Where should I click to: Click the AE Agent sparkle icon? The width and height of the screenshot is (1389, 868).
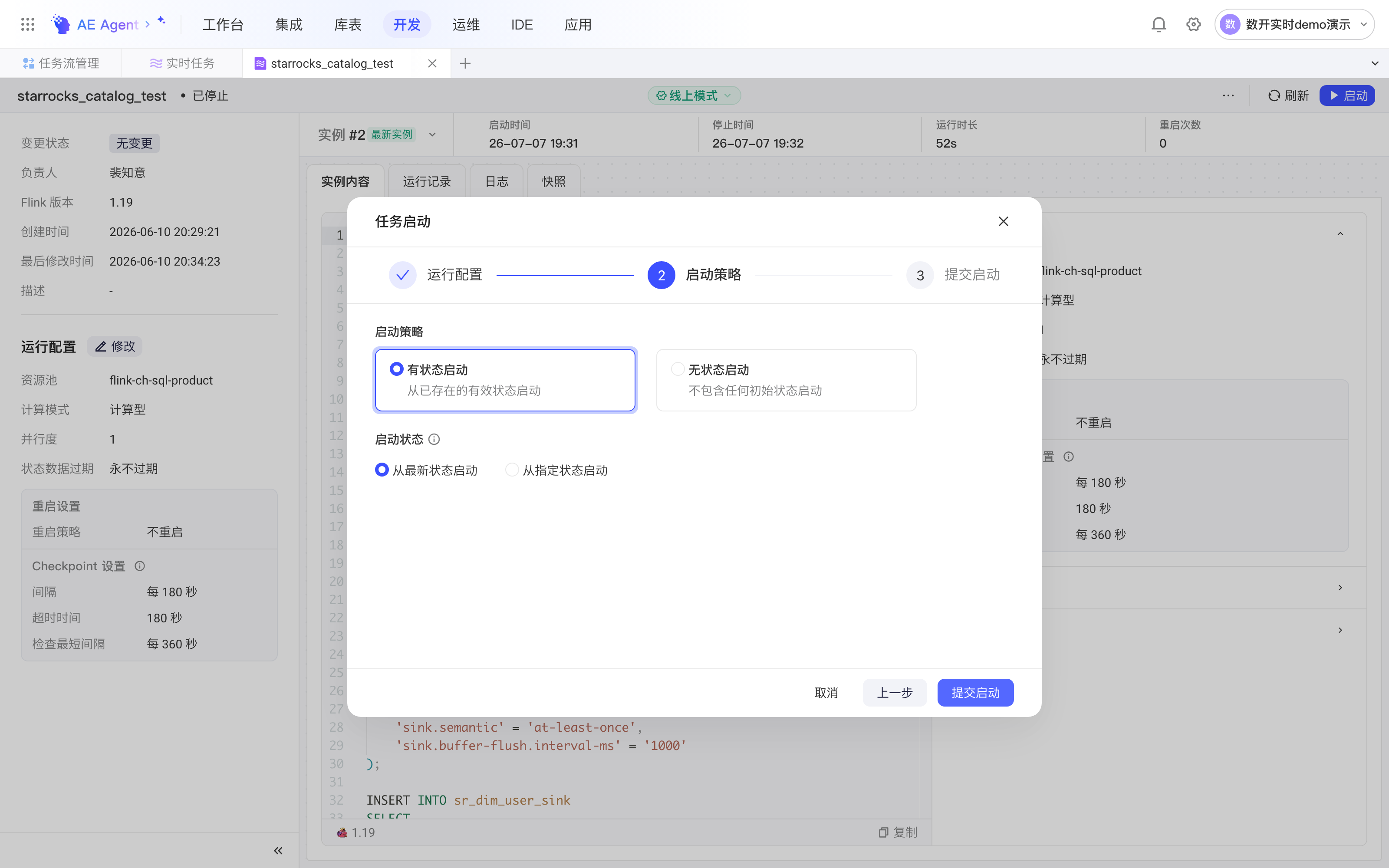tap(161, 21)
